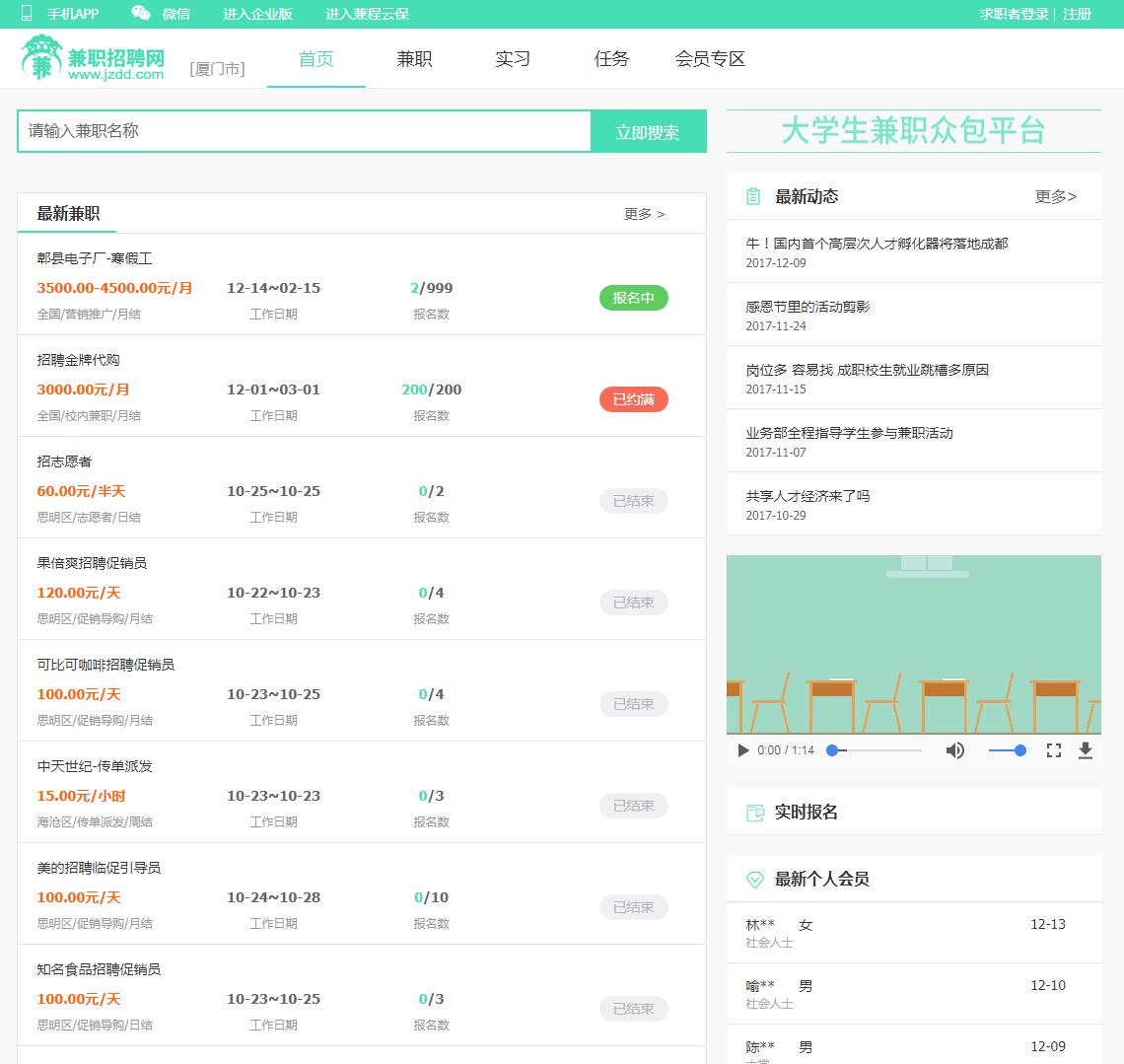The image size is (1124, 1064).
Task: Expand 更多 in the 最新动态 panel
Action: [1055, 196]
